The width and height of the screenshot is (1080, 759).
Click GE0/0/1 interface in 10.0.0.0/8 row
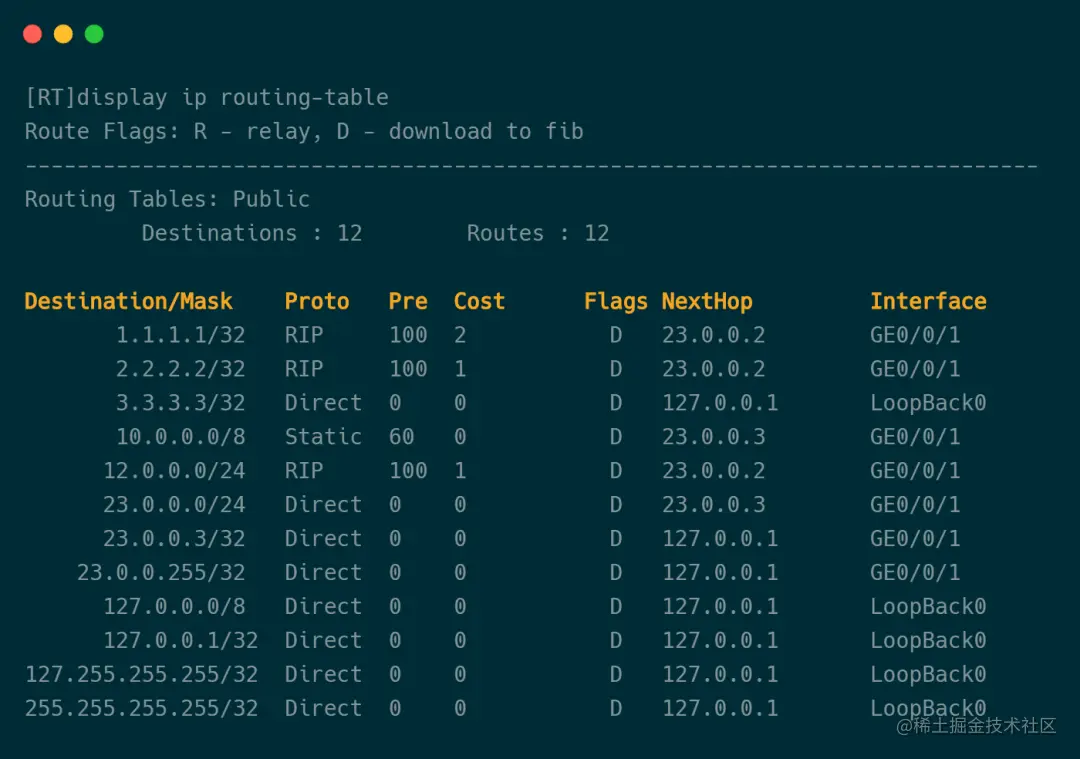tap(915, 437)
